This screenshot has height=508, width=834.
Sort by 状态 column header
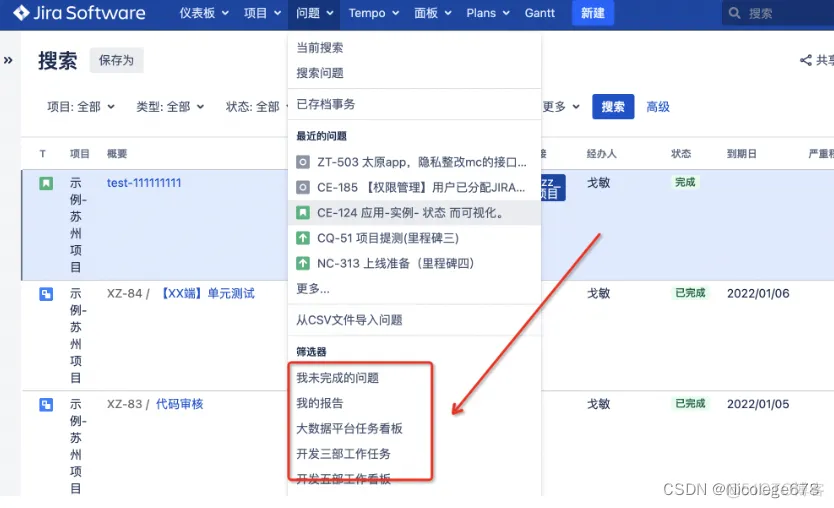681,154
